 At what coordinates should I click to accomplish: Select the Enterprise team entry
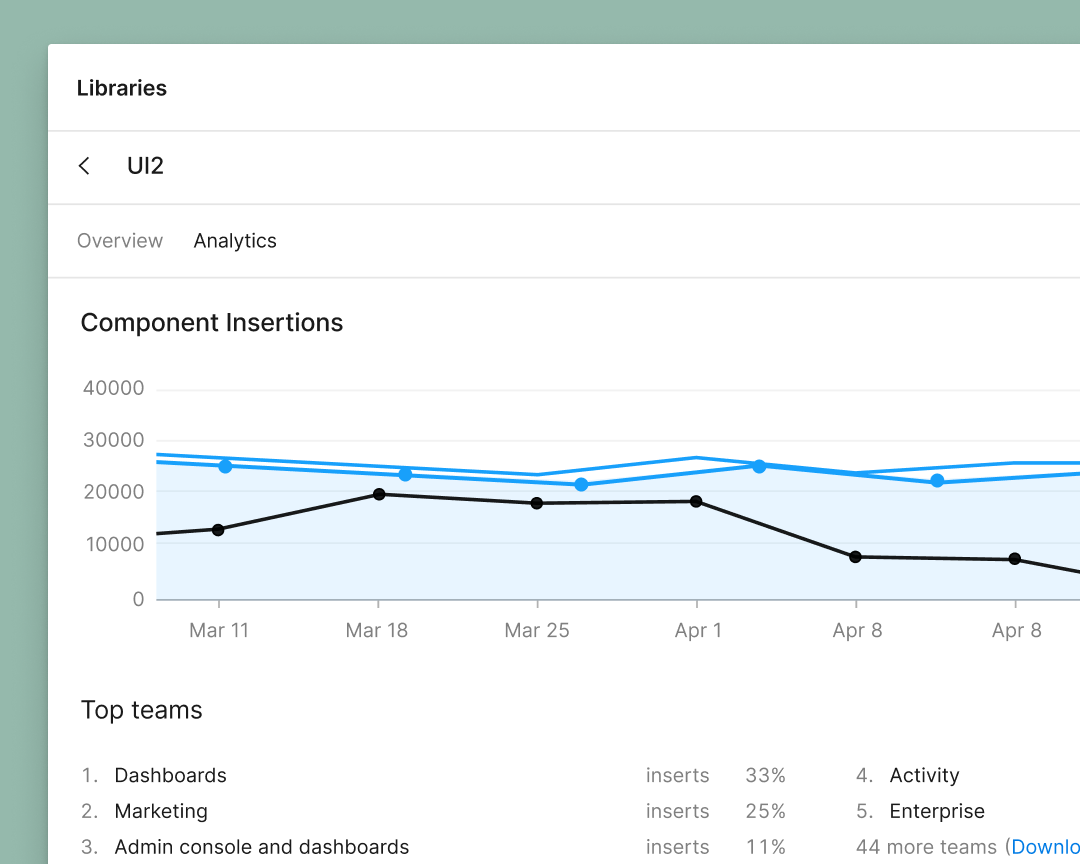937,811
